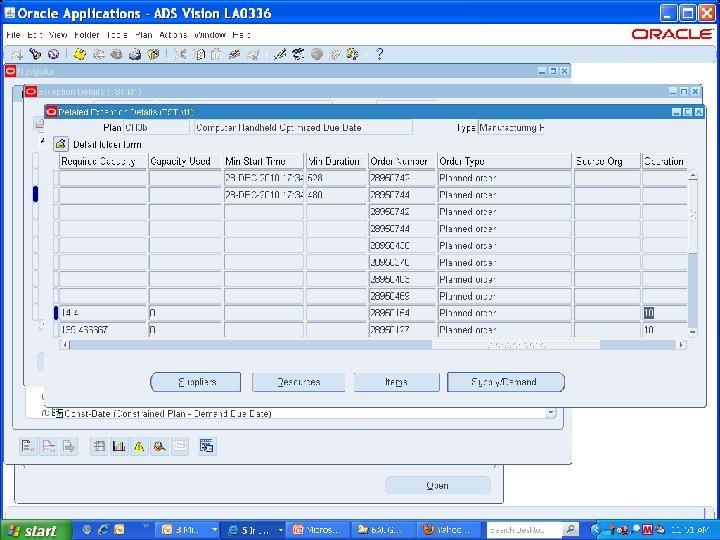Open the Show Navigator toolbar icon
This screenshot has width=720, height=540.
[x=54, y=55]
